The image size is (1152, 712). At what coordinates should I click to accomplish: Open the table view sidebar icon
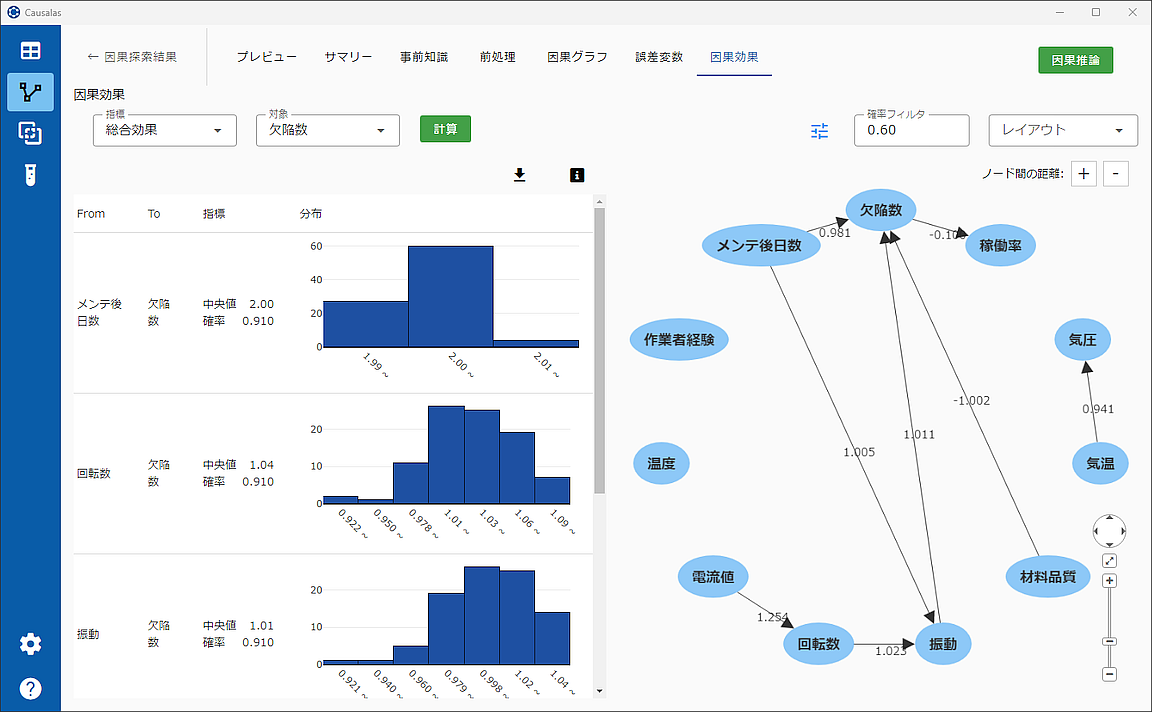tap(30, 51)
